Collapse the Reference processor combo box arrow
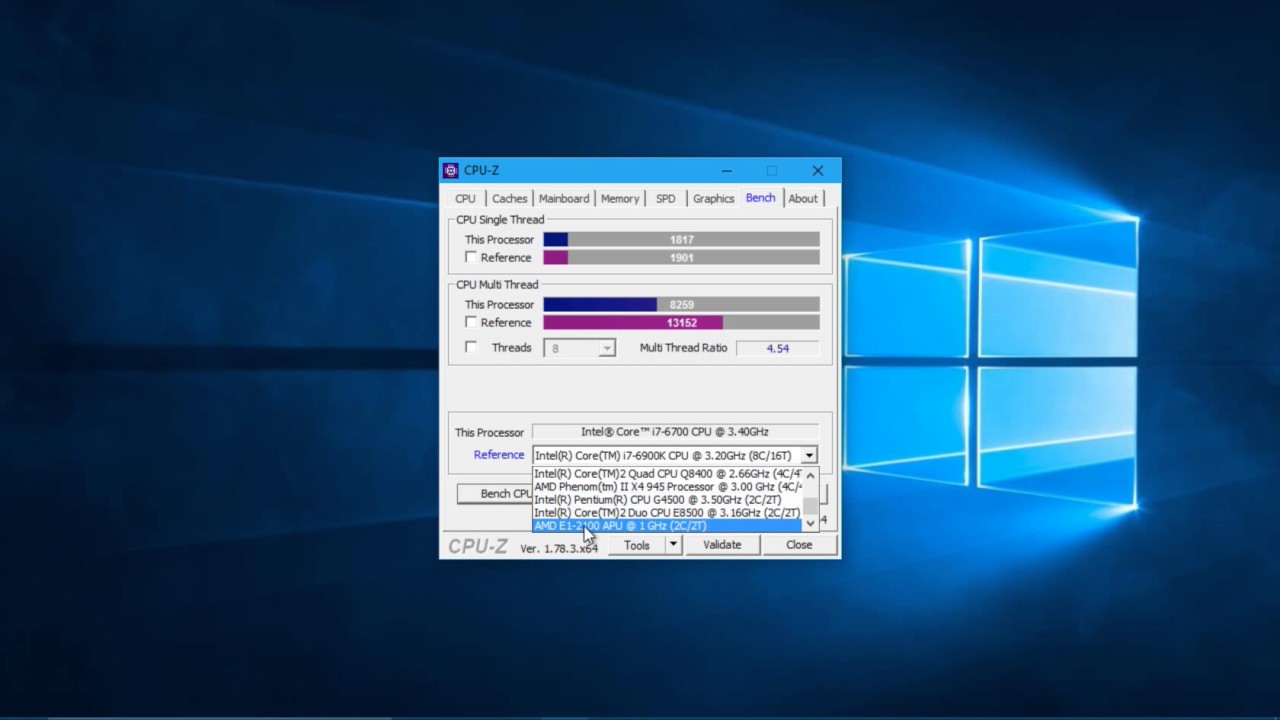 809,456
